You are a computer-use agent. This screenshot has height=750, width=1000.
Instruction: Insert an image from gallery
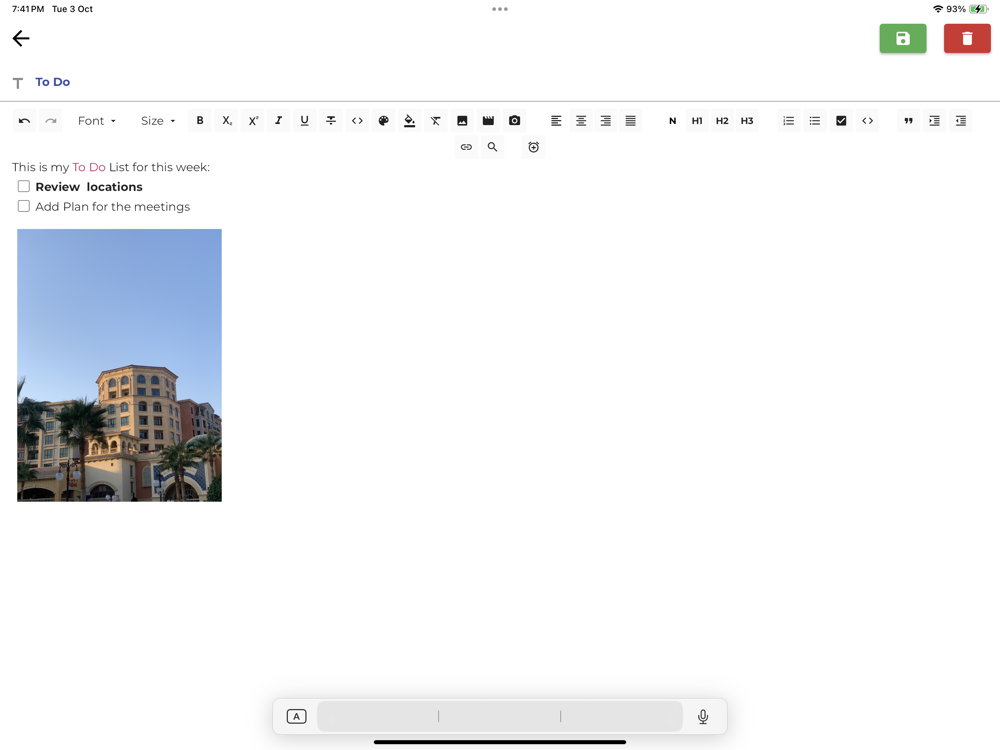click(462, 121)
